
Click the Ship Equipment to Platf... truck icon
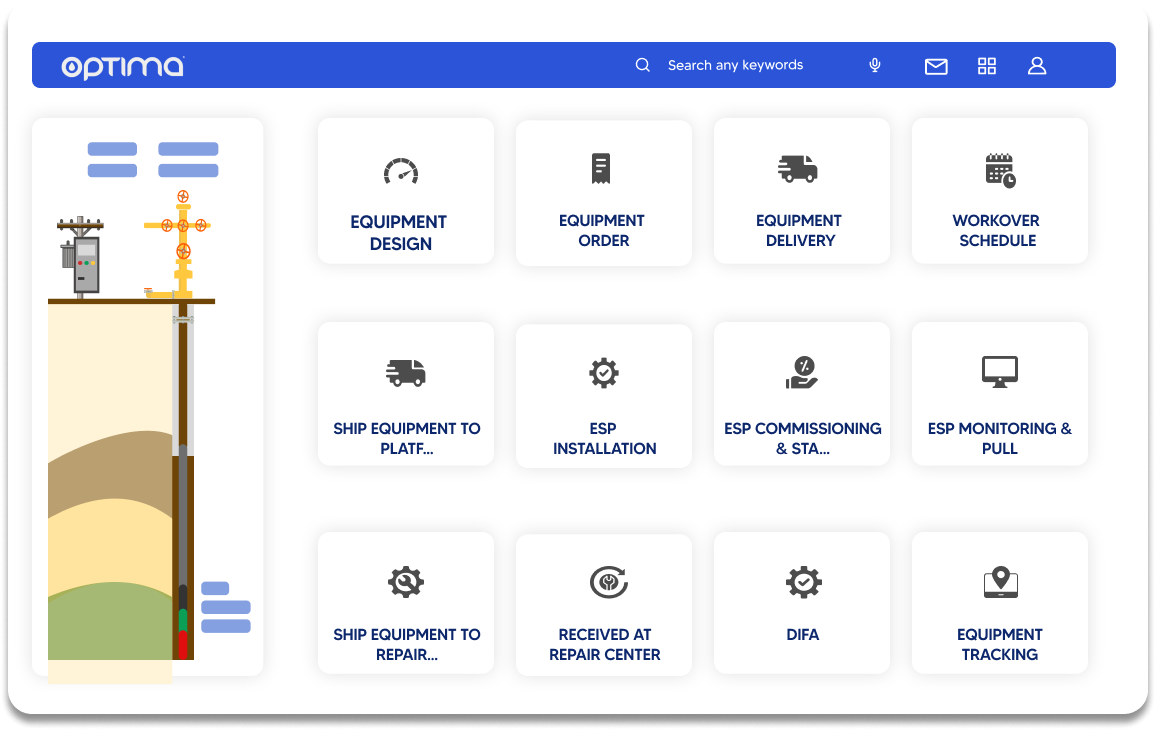405,373
